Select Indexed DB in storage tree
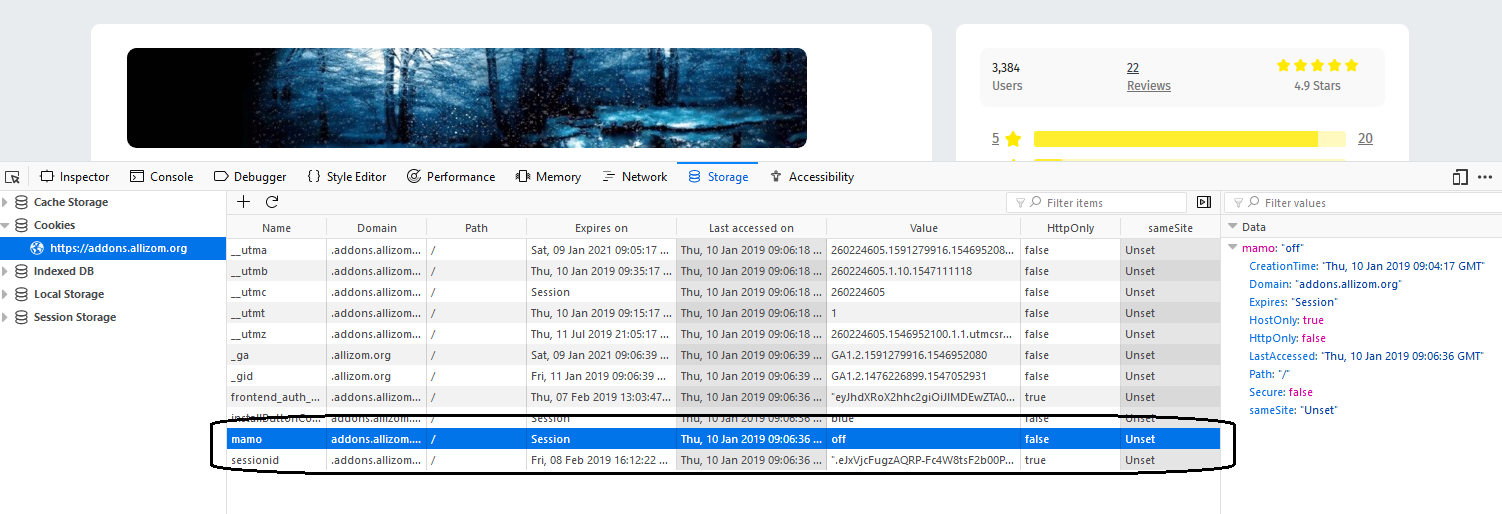 pyautogui.click(x=64, y=271)
